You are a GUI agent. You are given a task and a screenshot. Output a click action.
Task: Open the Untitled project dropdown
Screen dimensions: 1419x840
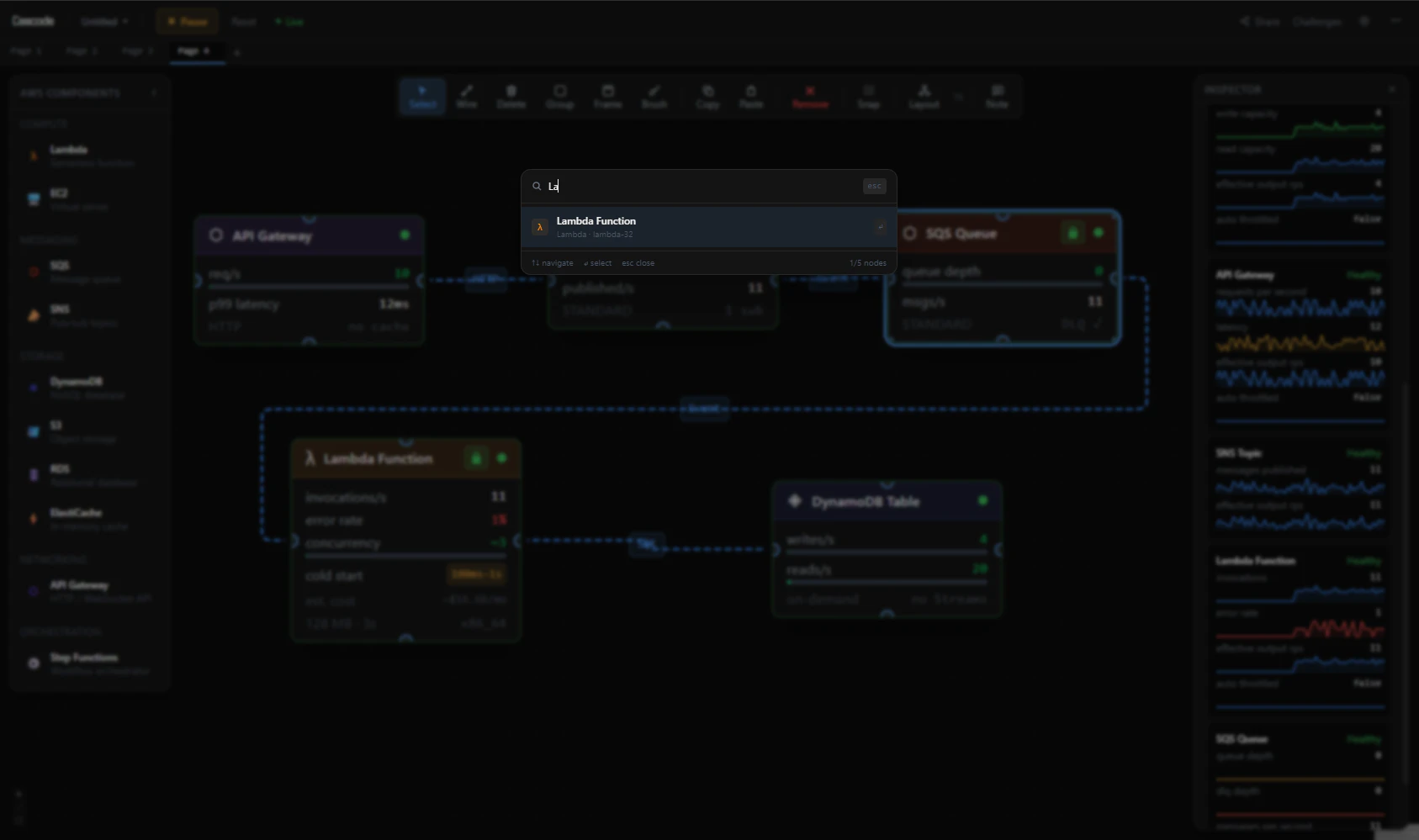103,21
